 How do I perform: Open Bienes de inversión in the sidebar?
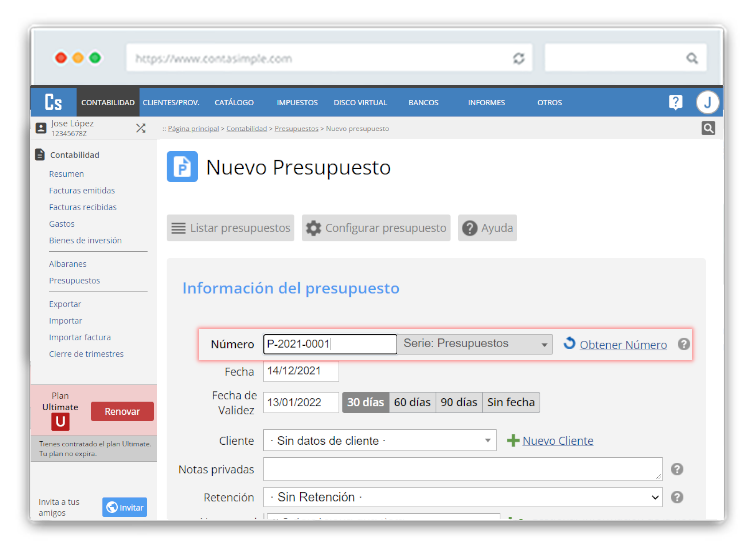point(85,241)
